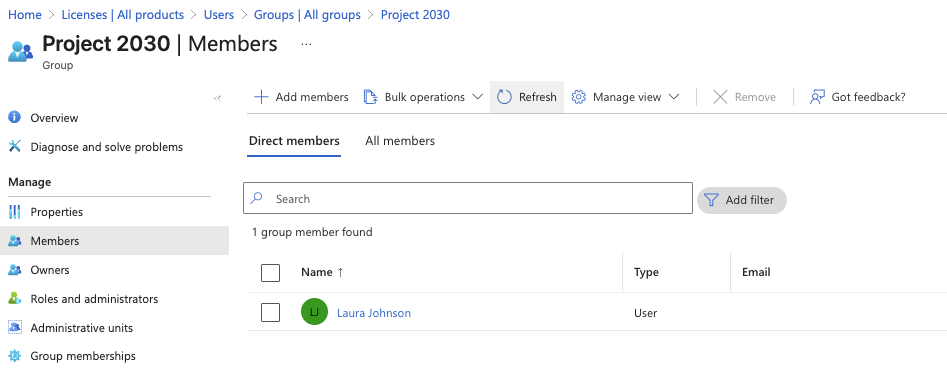The image size is (947, 372).
Task: Open Roles and administrators icon
Action: pos(15,299)
